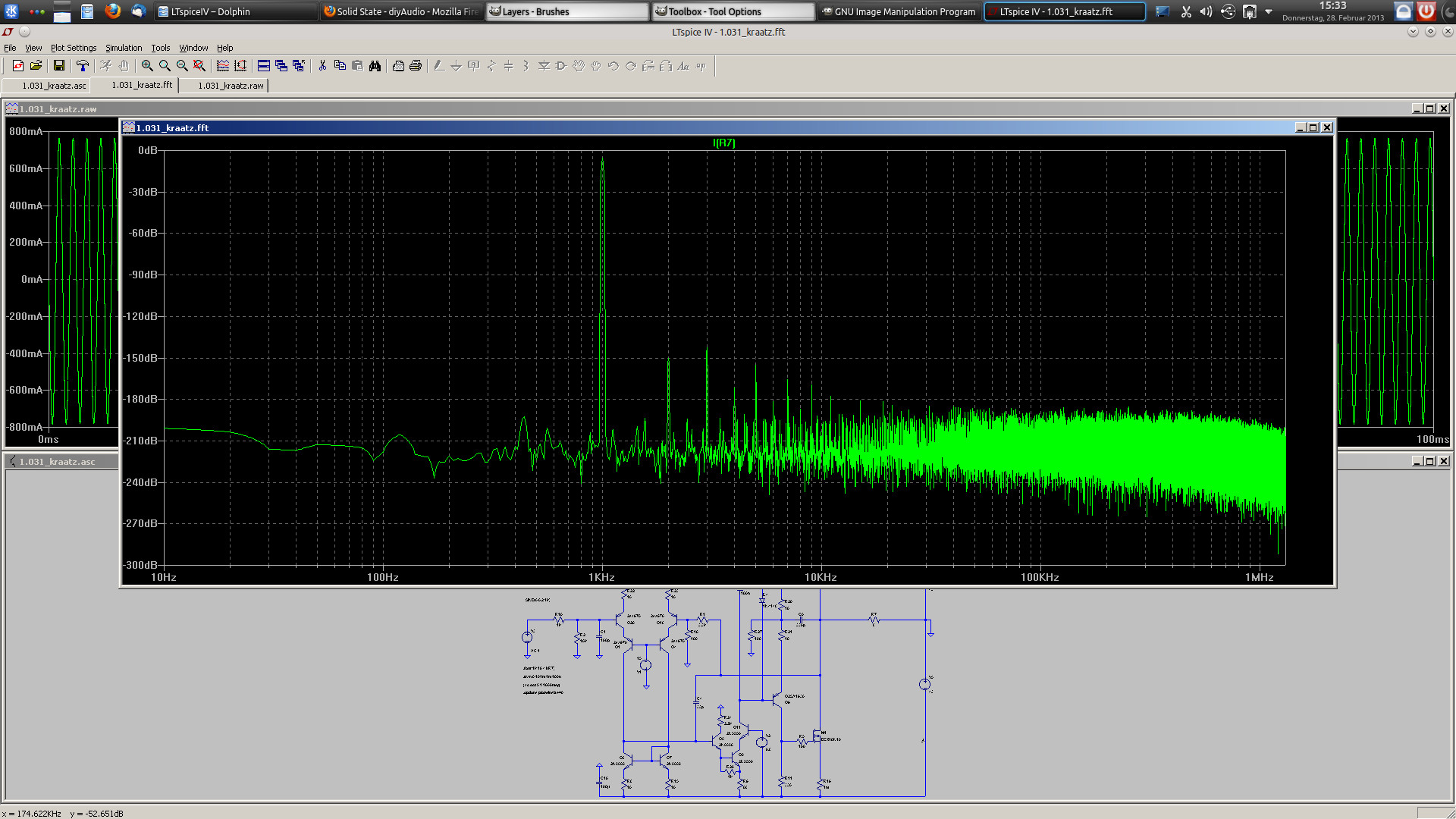Click the Autorange axes icon
Viewport: 1456px width, 819px height.
[240, 66]
